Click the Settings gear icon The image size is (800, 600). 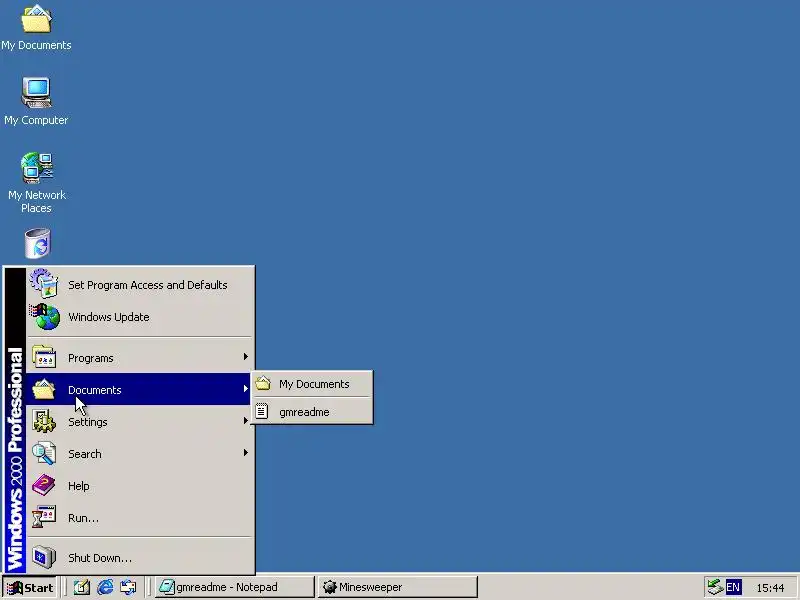click(x=44, y=421)
